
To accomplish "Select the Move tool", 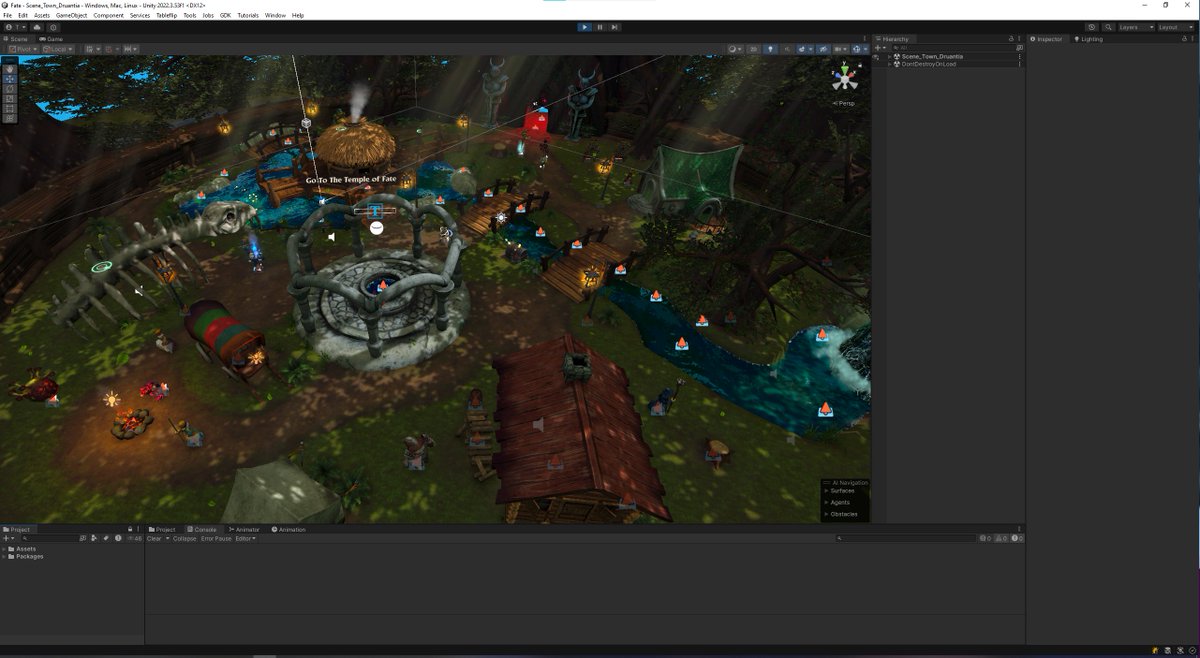I will 10,78.
